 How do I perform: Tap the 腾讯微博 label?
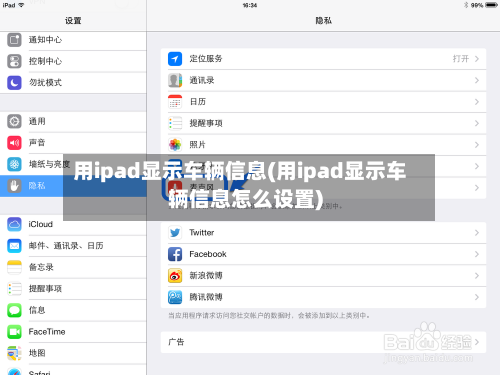206,297
